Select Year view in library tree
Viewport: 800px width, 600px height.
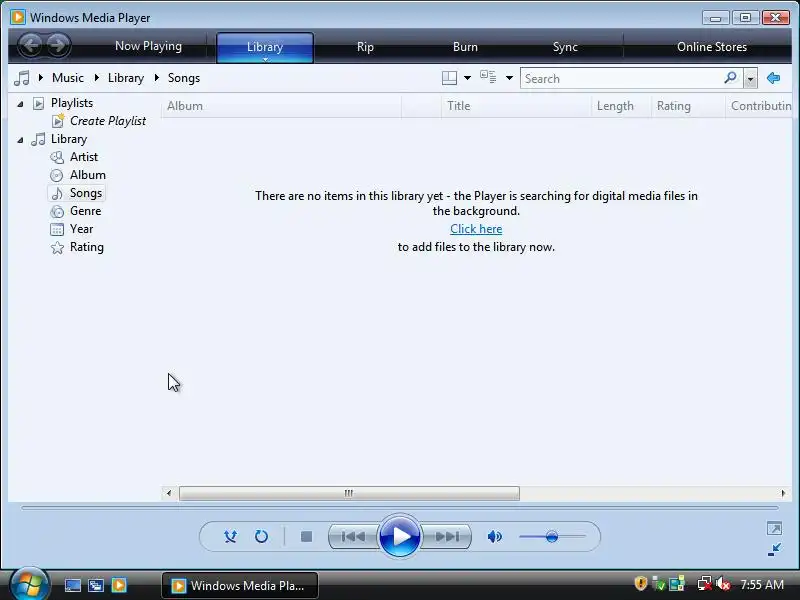81,229
